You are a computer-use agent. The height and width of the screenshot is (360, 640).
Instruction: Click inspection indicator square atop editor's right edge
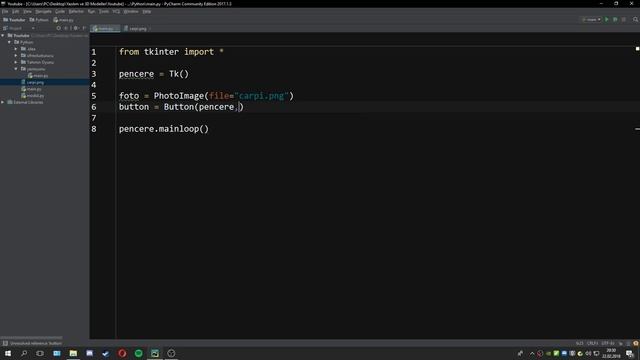[x=637, y=49]
